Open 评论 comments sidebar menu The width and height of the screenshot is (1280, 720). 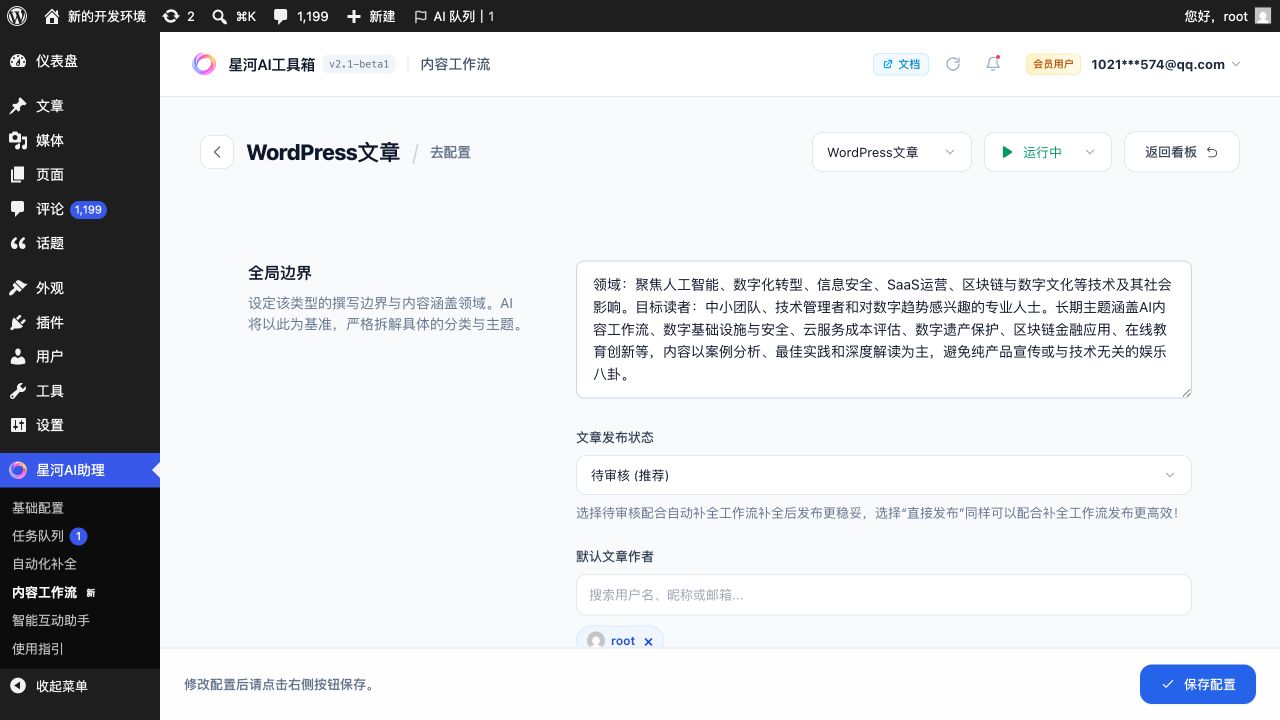pos(80,209)
